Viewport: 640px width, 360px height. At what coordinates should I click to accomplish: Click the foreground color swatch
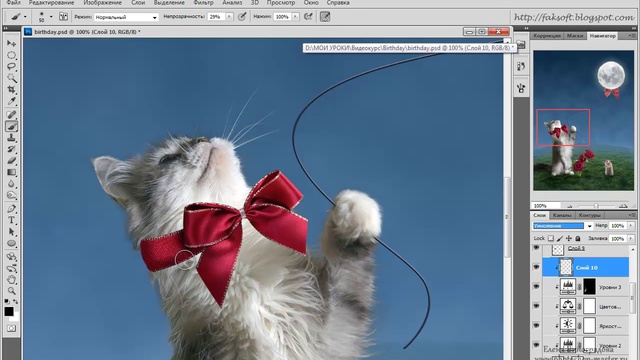[x=9, y=311]
